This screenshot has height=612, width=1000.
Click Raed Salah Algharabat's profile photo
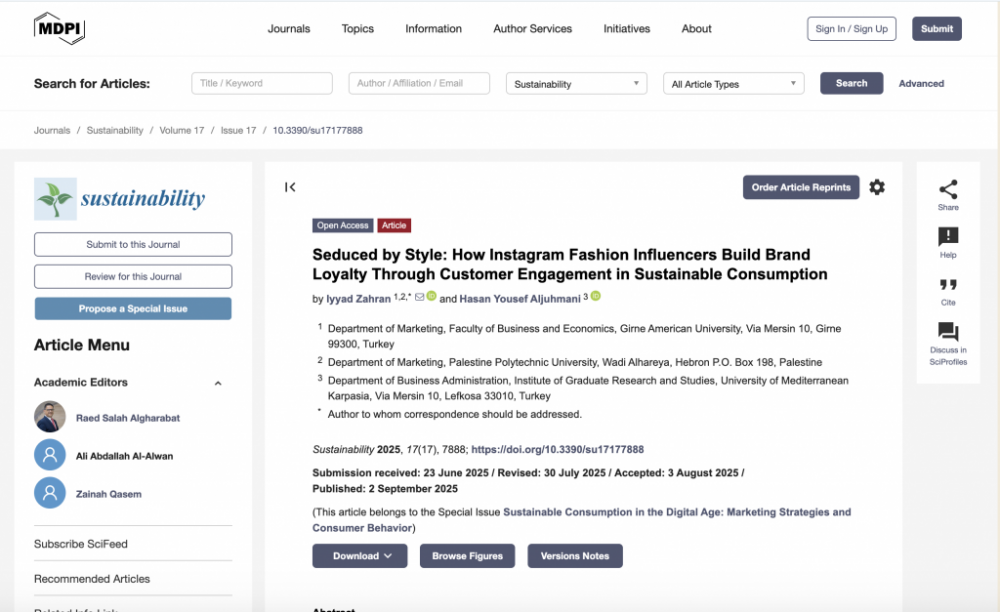50,417
